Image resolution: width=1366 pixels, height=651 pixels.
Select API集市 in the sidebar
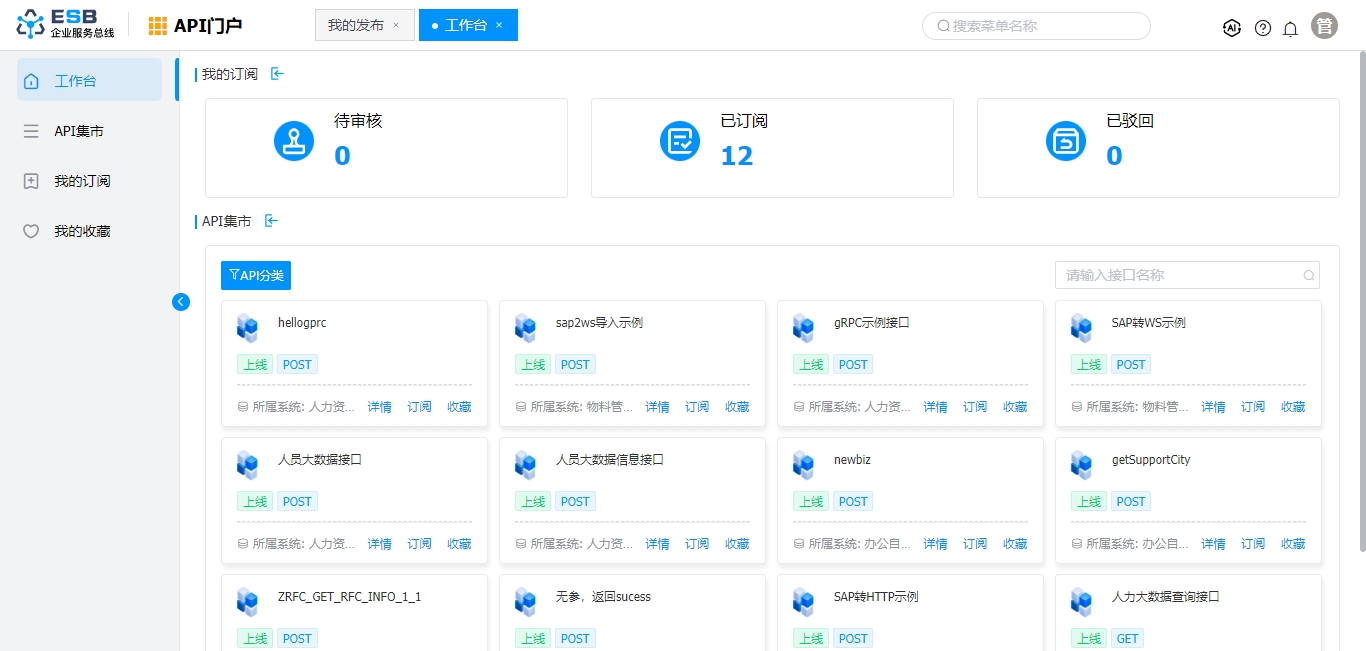[x=79, y=131]
